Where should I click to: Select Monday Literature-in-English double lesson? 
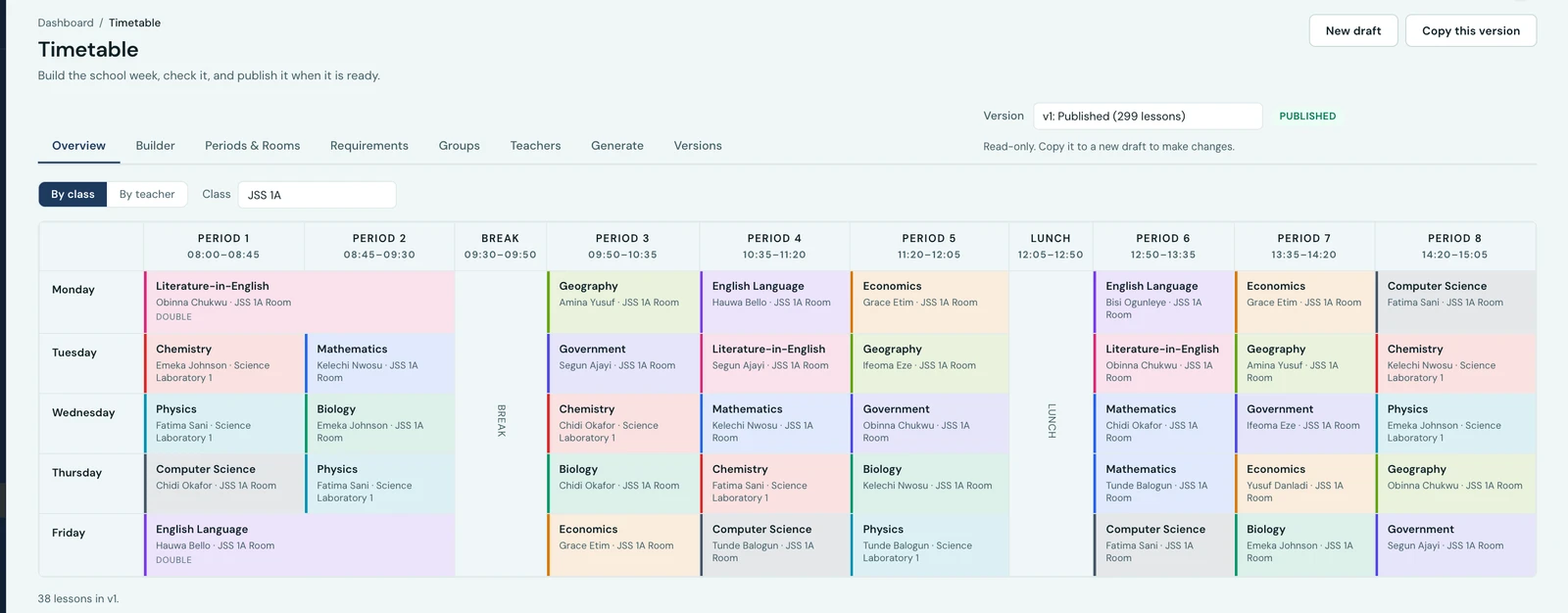tap(299, 302)
